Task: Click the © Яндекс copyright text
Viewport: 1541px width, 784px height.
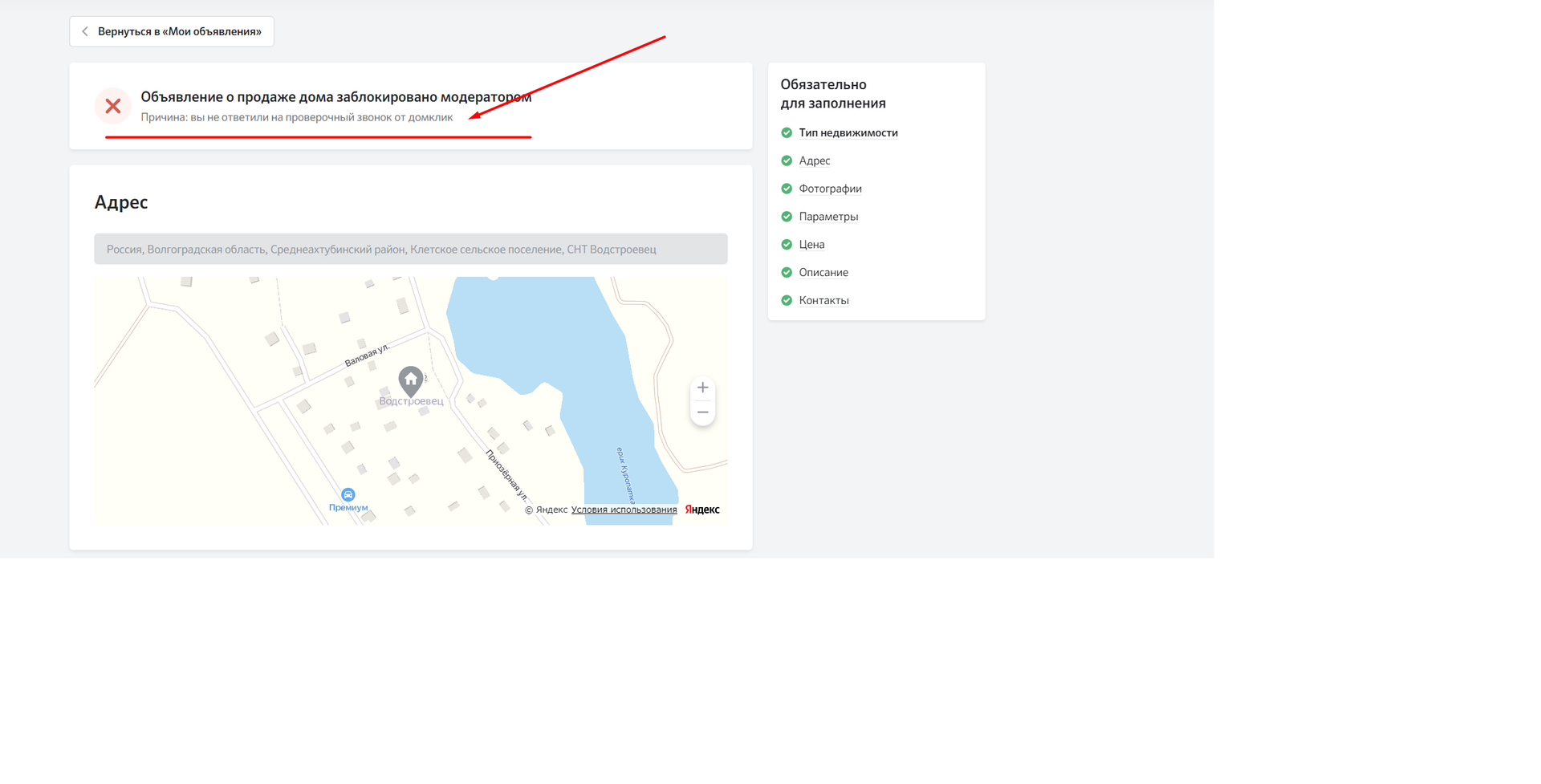Action: (546, 510)
